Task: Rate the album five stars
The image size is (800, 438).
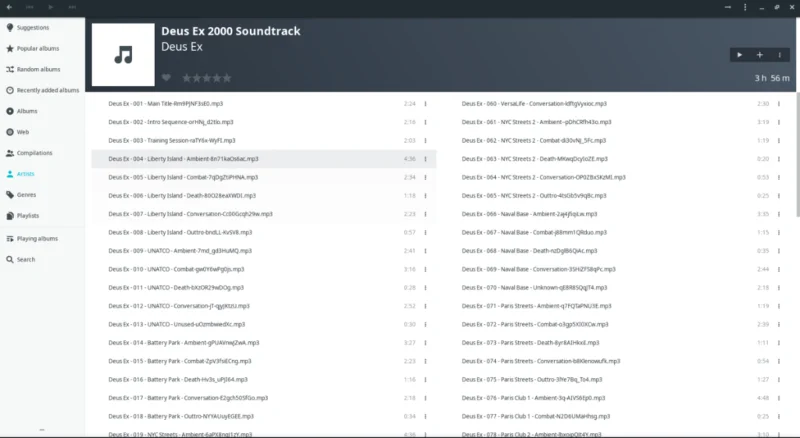Action: 227,78
